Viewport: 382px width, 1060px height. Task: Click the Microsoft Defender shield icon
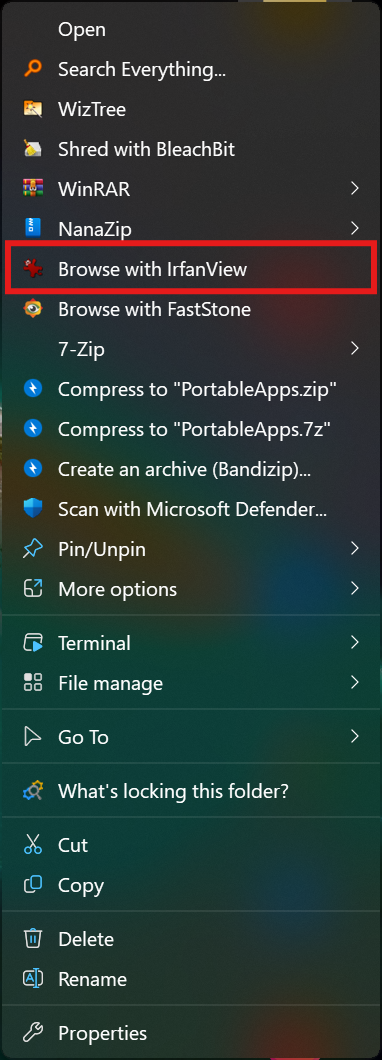point(32,509)
